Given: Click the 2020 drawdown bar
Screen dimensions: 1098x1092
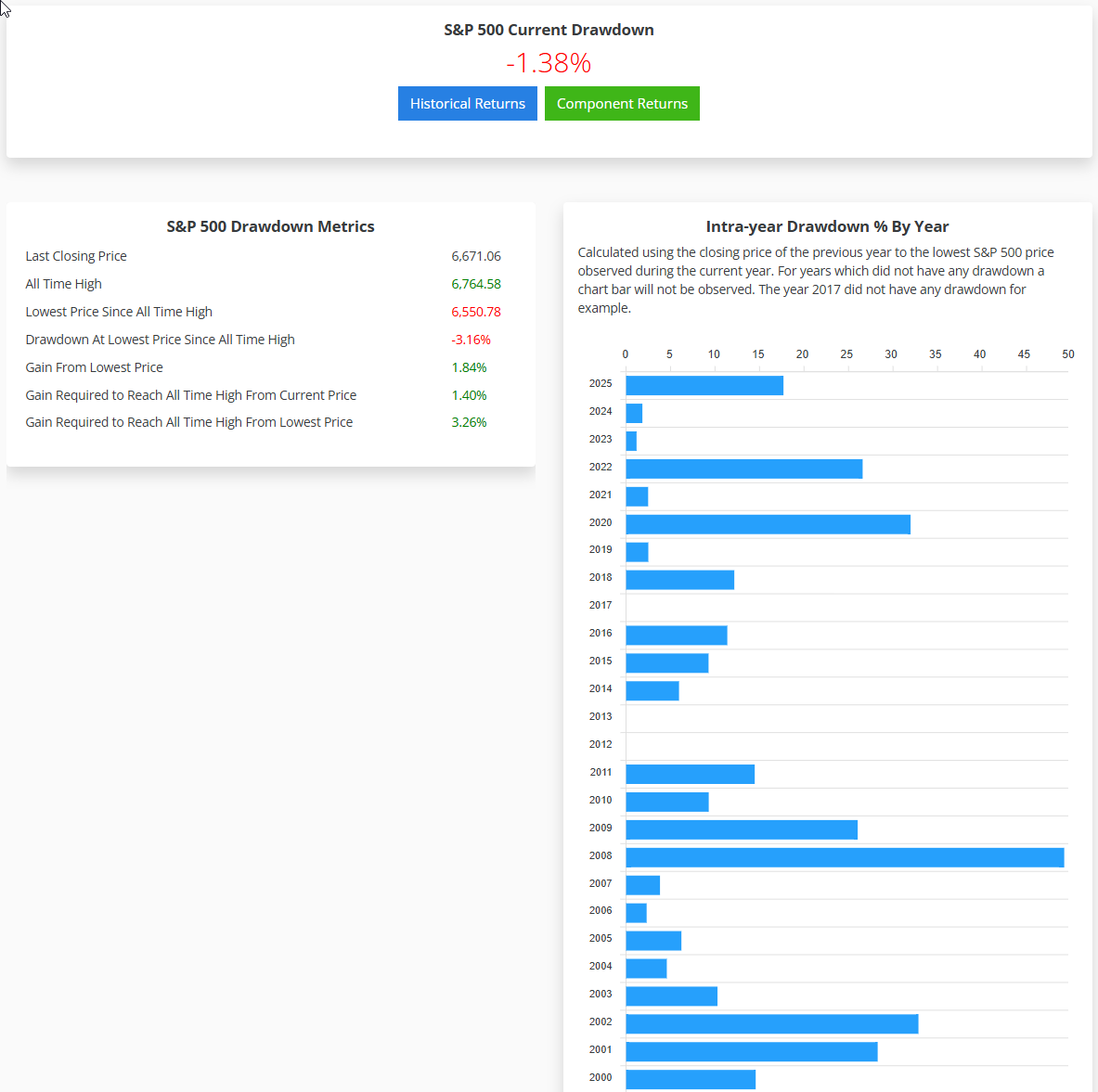Looking at the screenshot, I should click(x=769, y=524).
